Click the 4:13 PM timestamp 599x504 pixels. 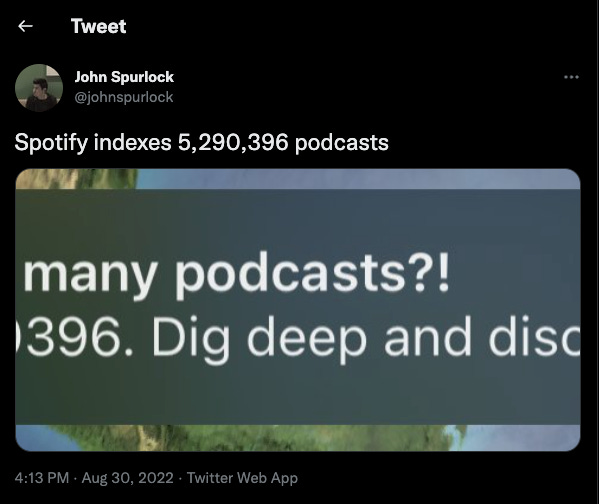click(x=42, y=478)
